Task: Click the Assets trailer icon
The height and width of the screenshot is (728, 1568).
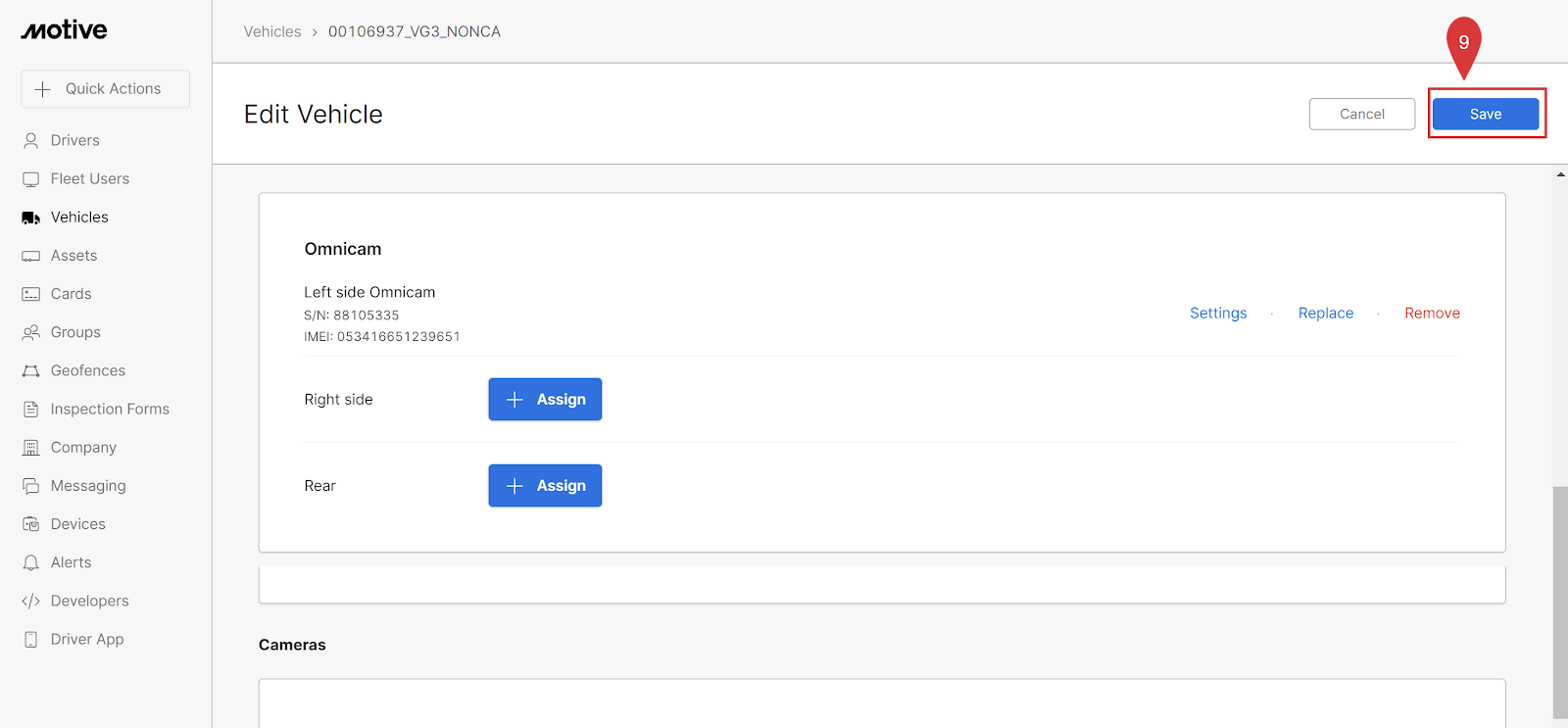Action: (x=31, y=256)
